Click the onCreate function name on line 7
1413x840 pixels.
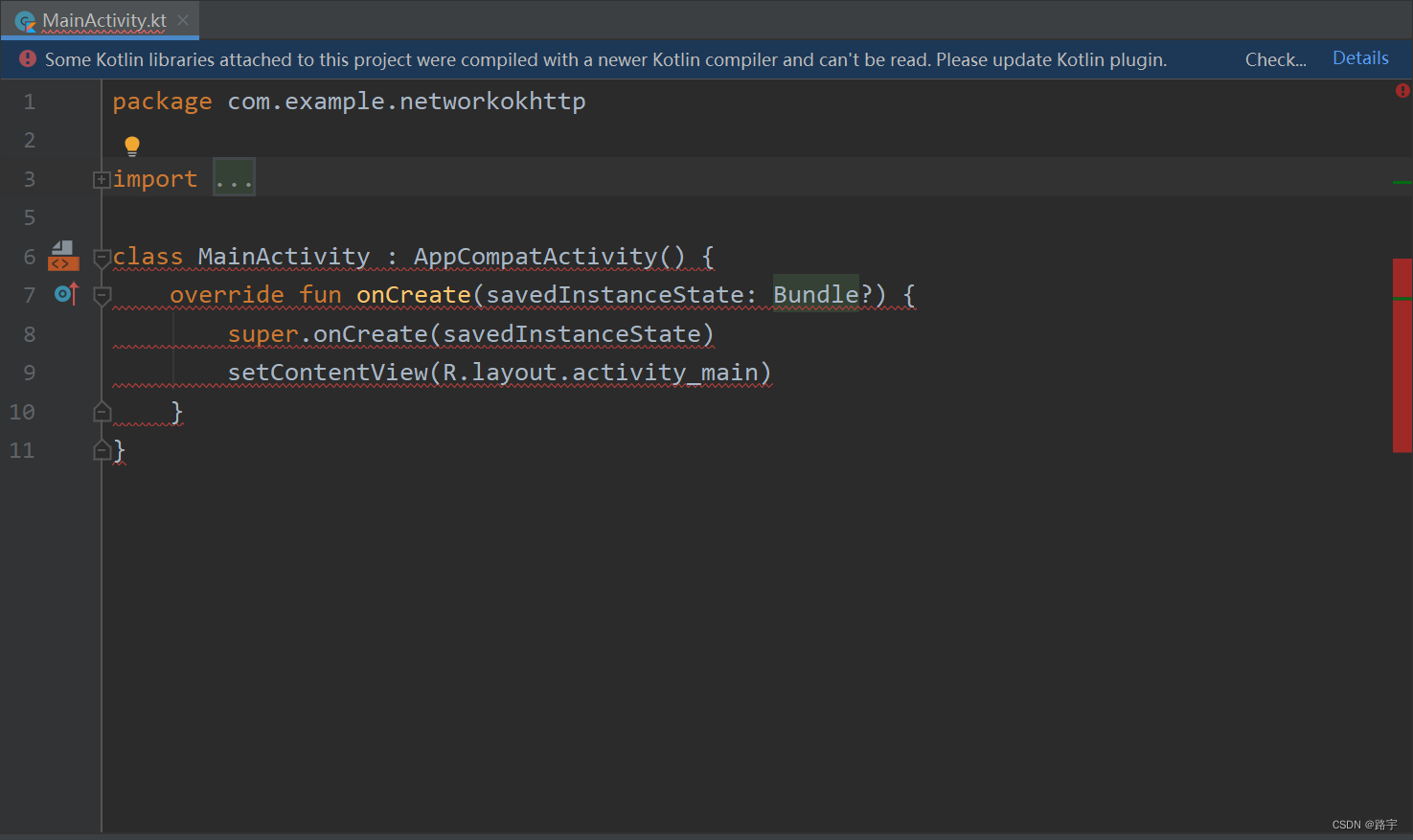pos(414,295)
